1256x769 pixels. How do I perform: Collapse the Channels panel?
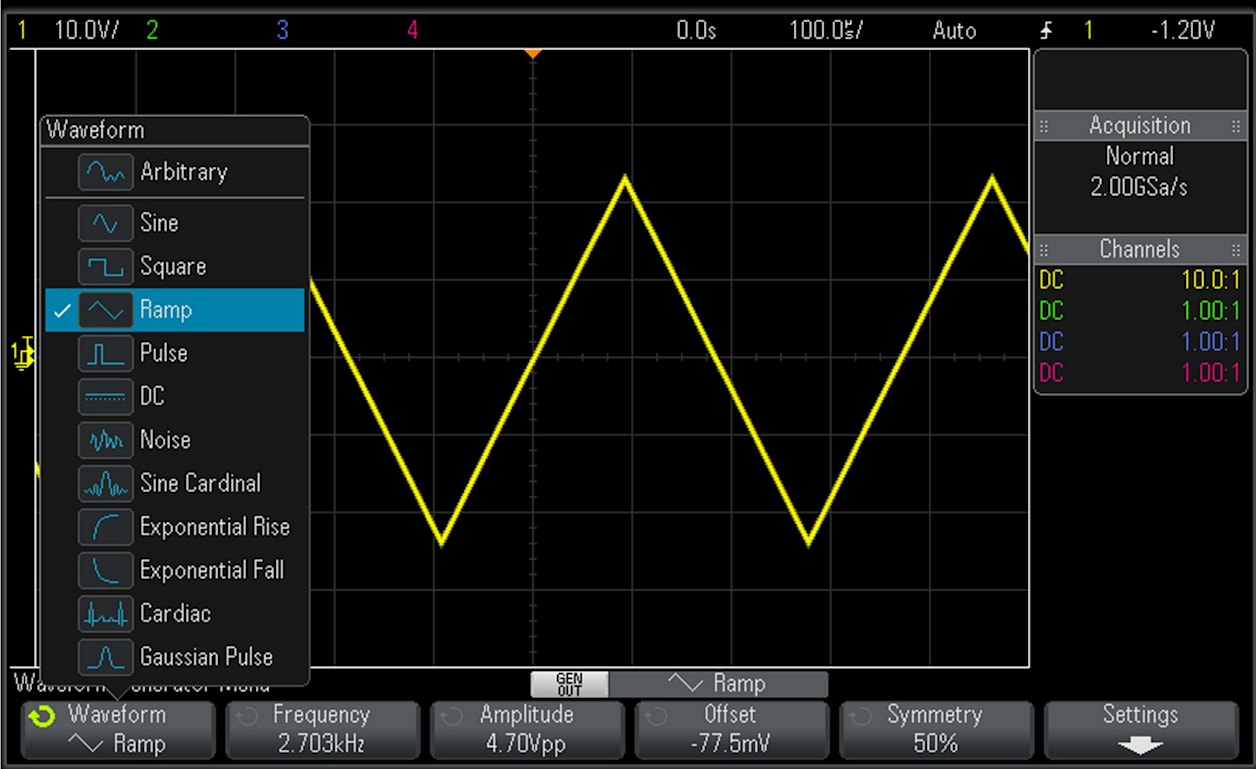tap(1140, 249)
